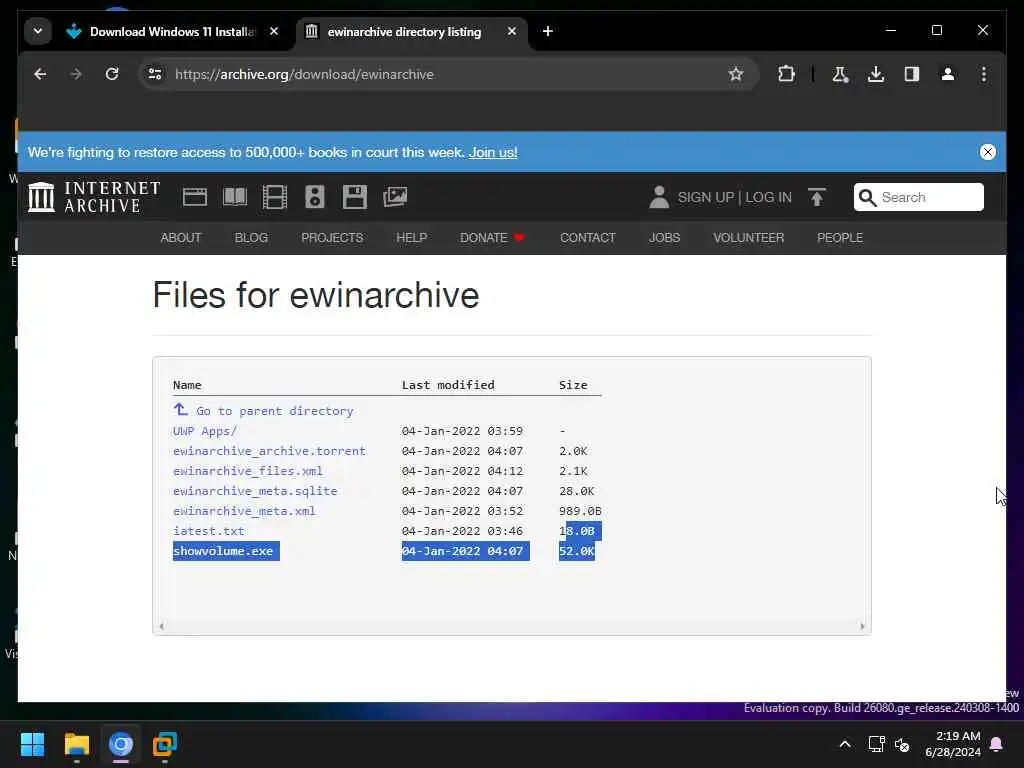
Task: Open the Images icon
Action: (x=395, y=197)
